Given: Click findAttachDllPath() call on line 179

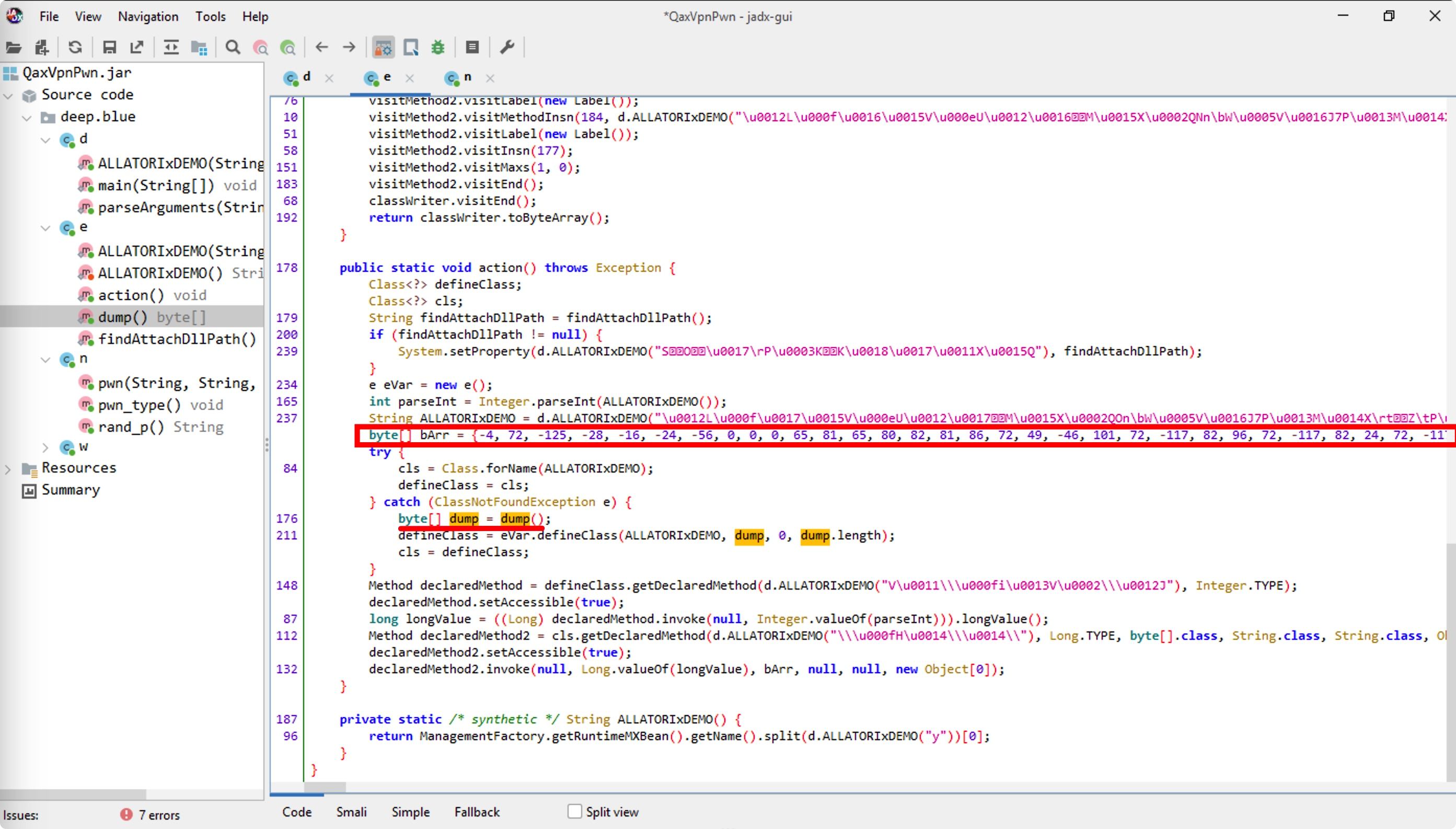Looking at the screenshot, I should (637, 318).
